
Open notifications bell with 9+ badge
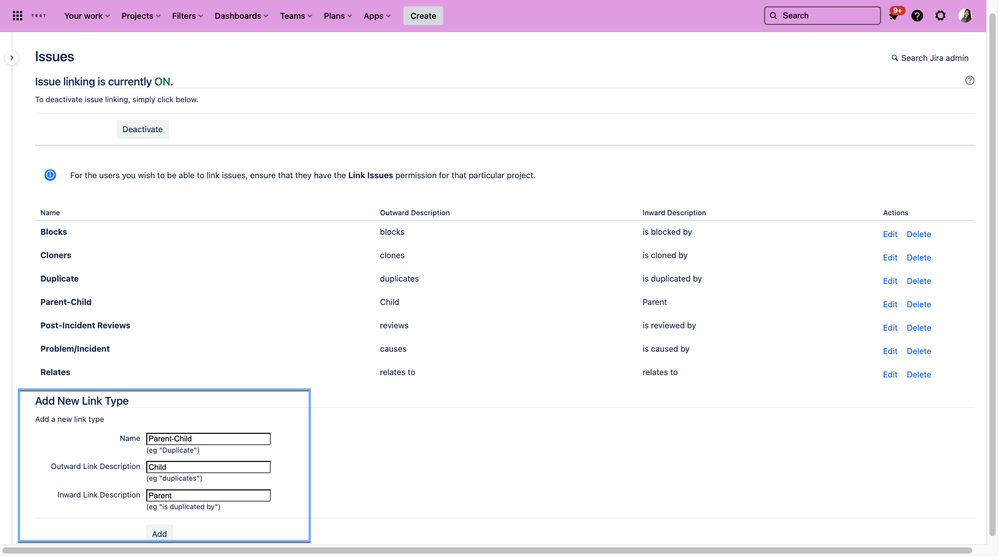tap(895, 15)
